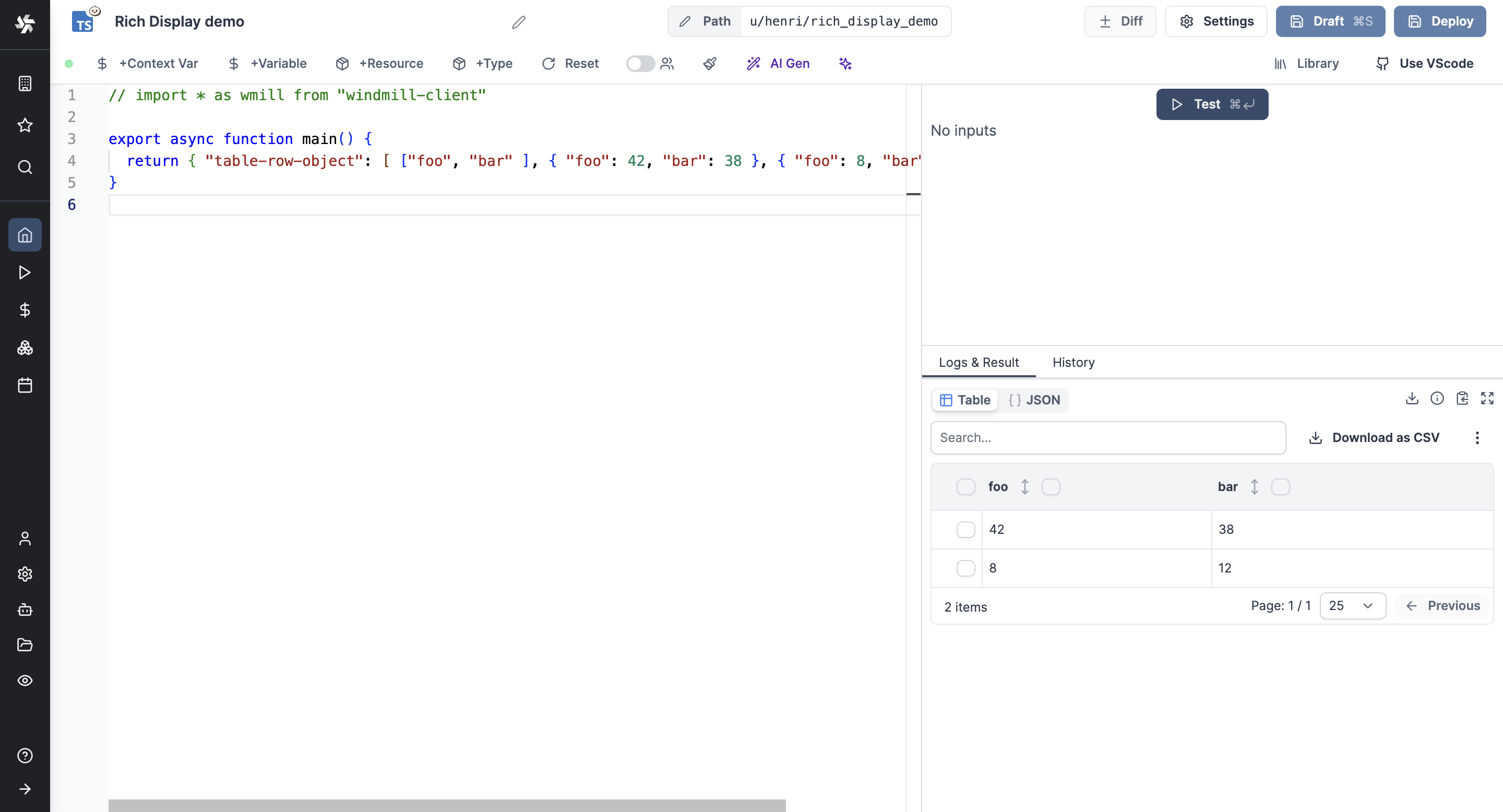1503x812 pixels.
Task: Toggle the multiplayer collaboration switch
Action: pyautogui.click(x=640, y=64)
